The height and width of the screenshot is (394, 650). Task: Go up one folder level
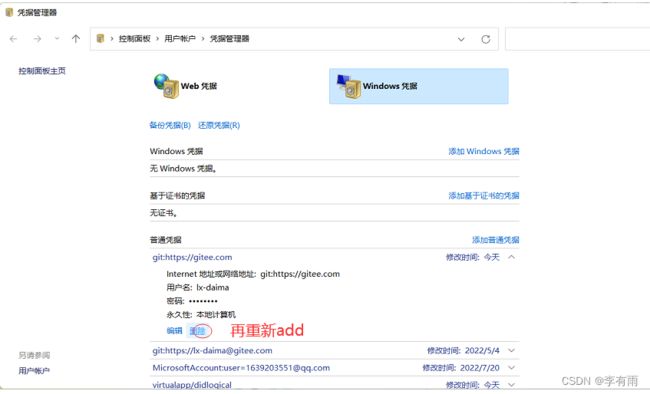(75, 39)
